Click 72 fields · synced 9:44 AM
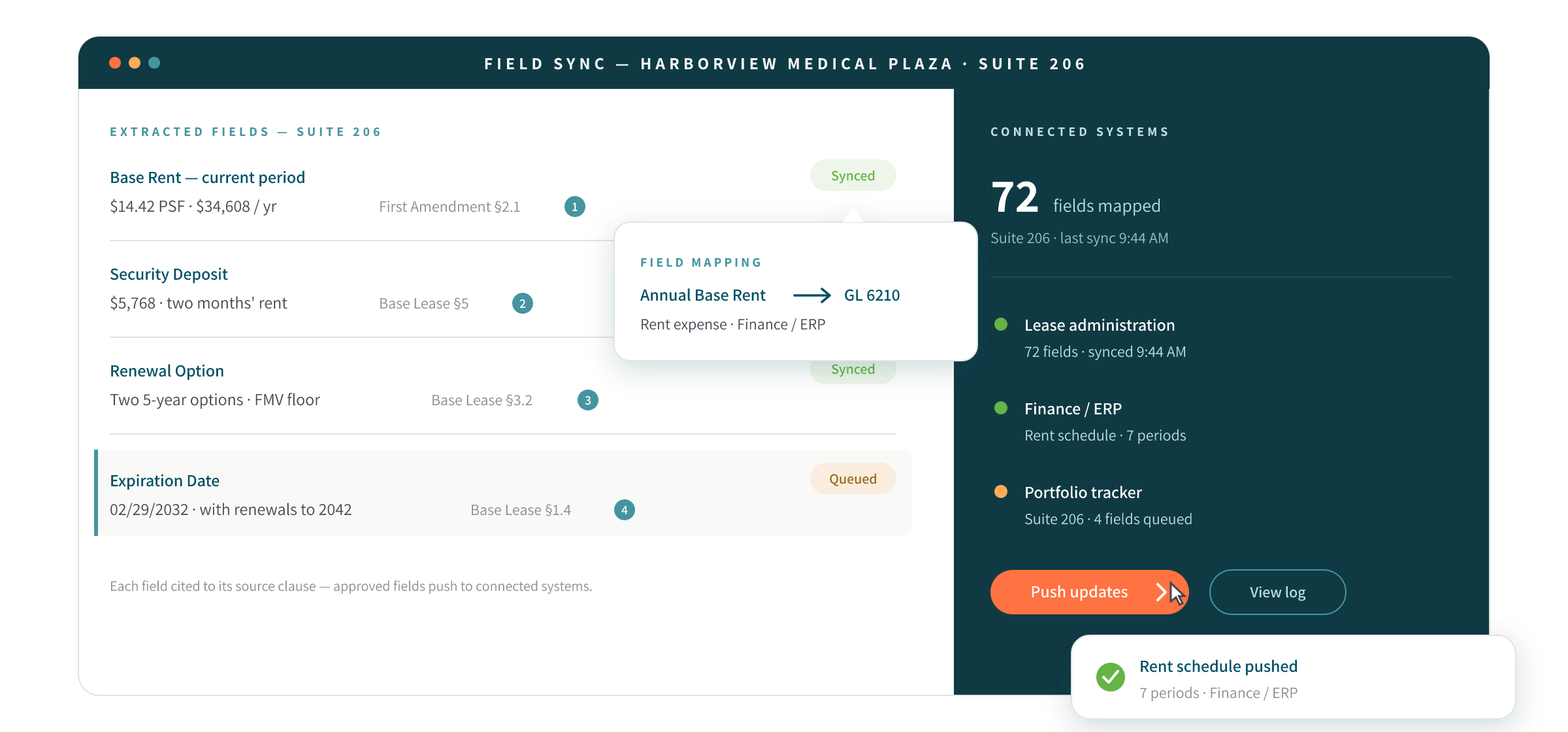Screen dimensions: 1568x732 [x=1105, y=352]
